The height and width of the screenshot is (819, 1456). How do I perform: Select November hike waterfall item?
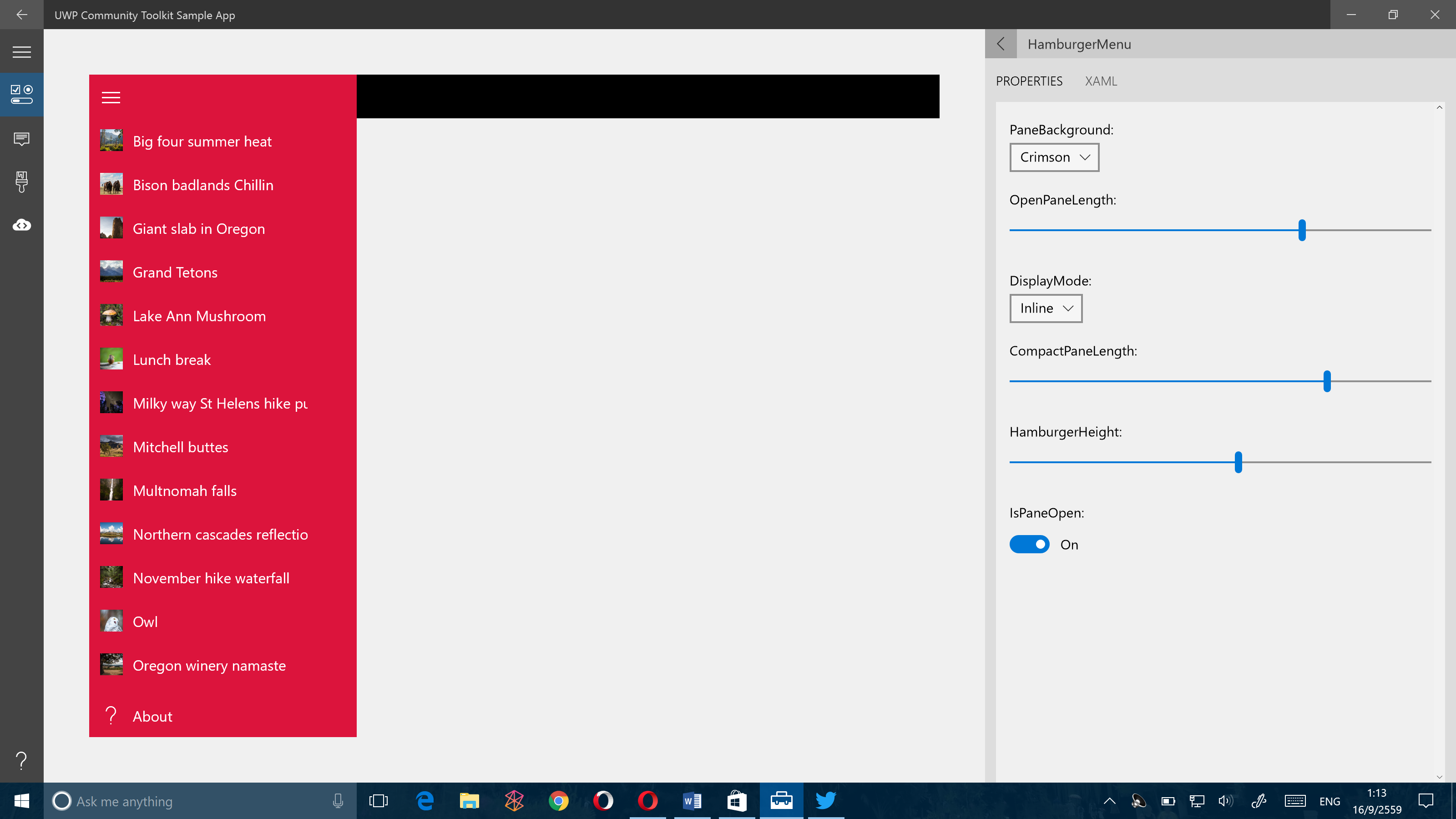pos(222,578)
